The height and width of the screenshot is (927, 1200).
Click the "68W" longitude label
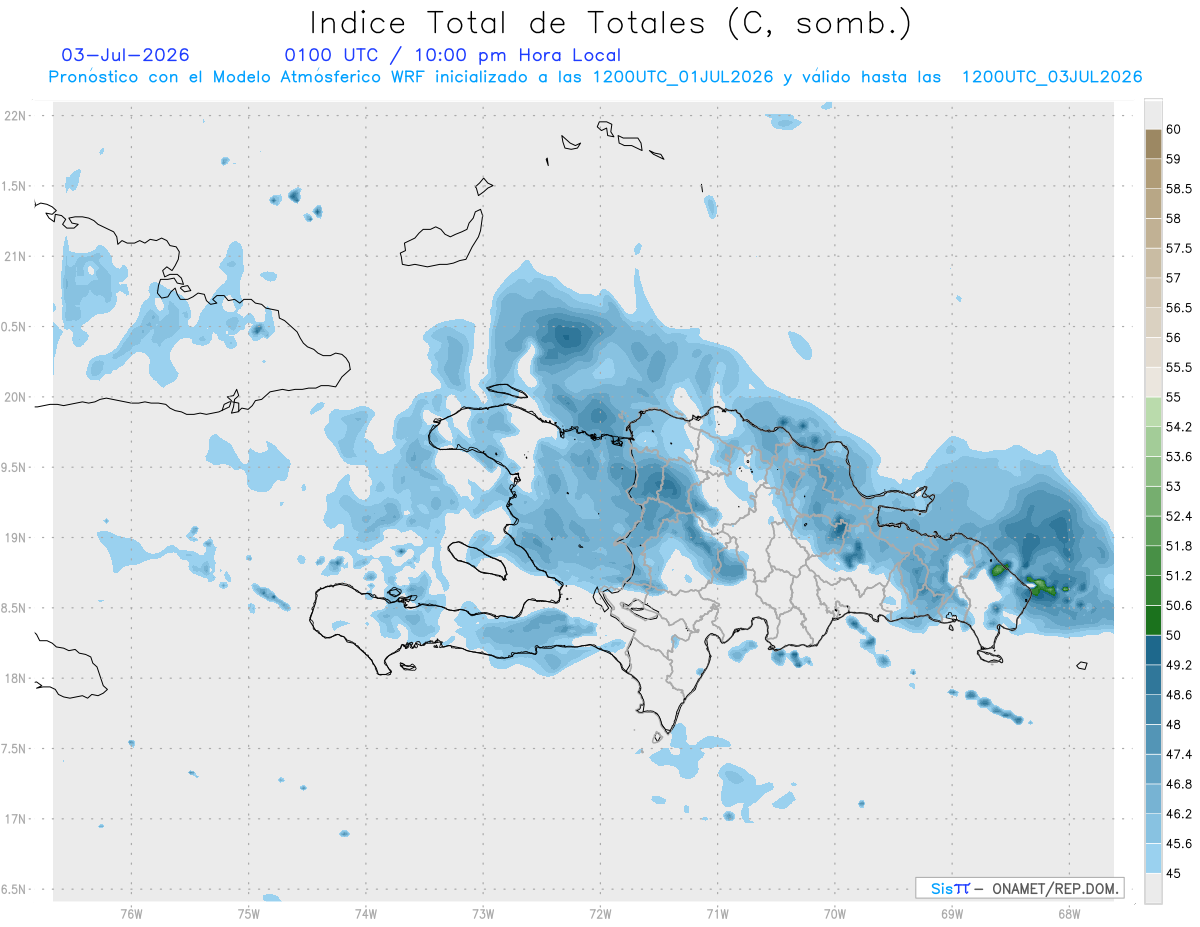1068,913
